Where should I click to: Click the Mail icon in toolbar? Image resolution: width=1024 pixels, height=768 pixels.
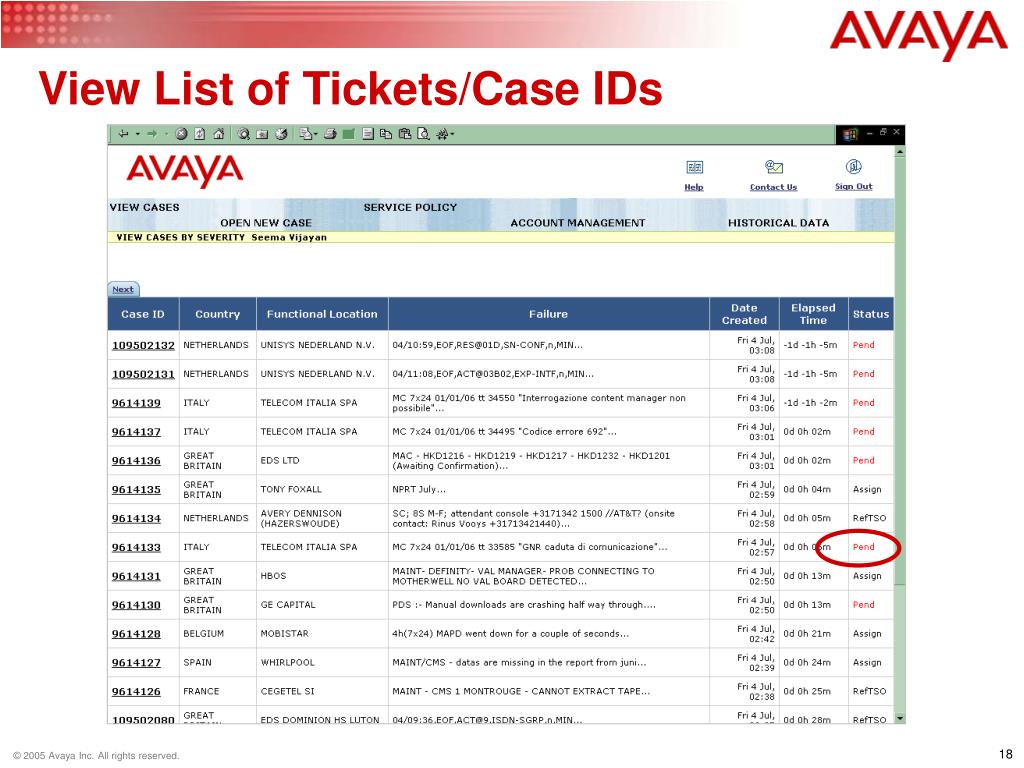click(306, 134)
